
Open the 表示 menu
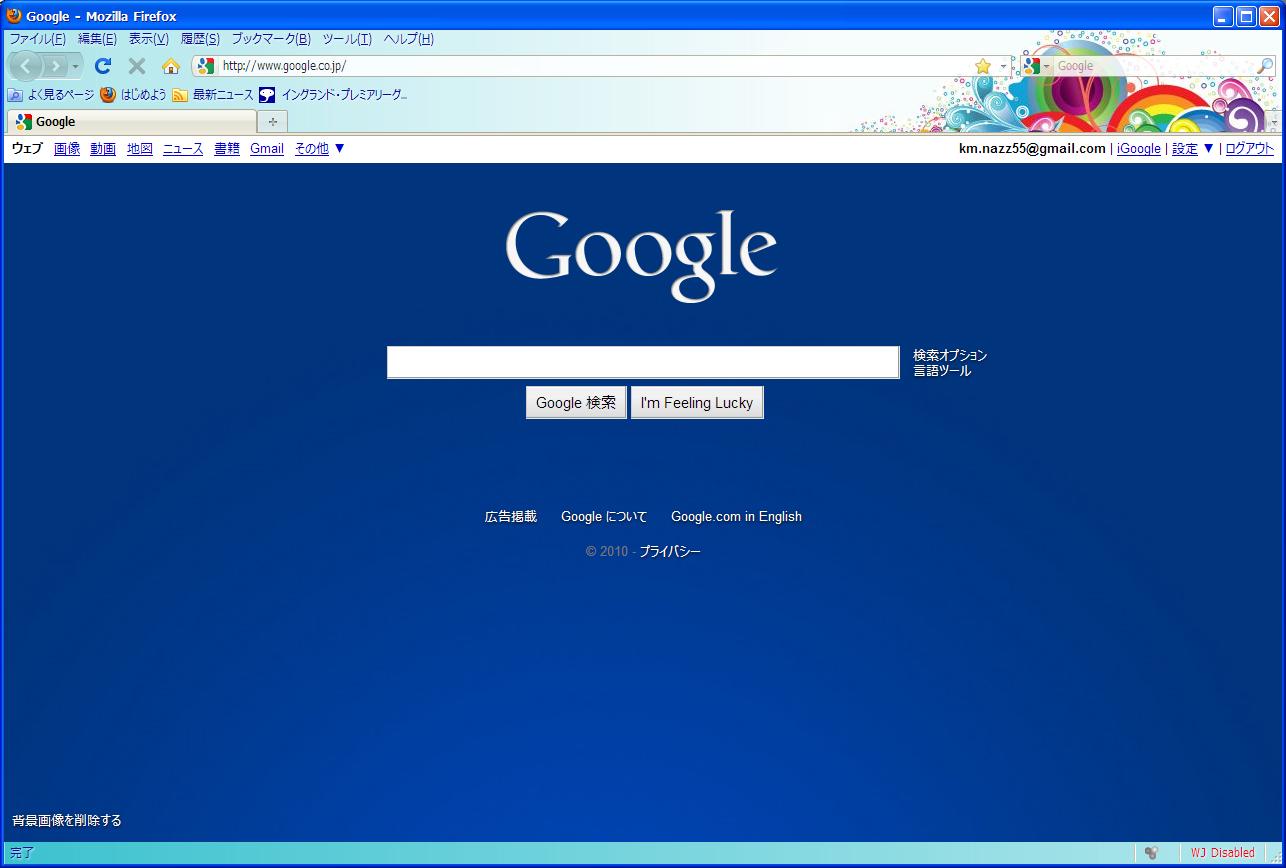pyautogui.click(x=148, y=39)
